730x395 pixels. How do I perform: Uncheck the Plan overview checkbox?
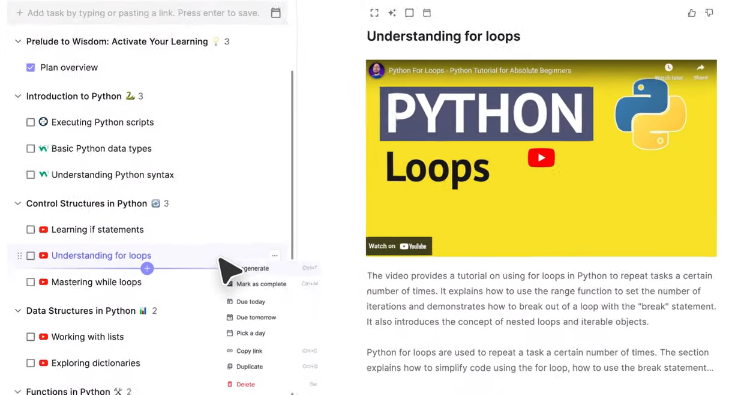(31, 68)
